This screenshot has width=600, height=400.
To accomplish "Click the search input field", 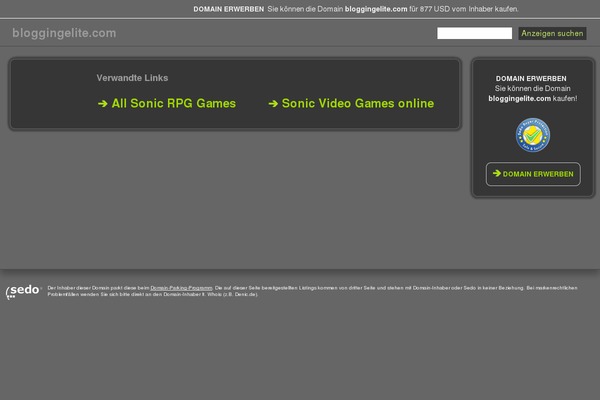I will [474, 33].
